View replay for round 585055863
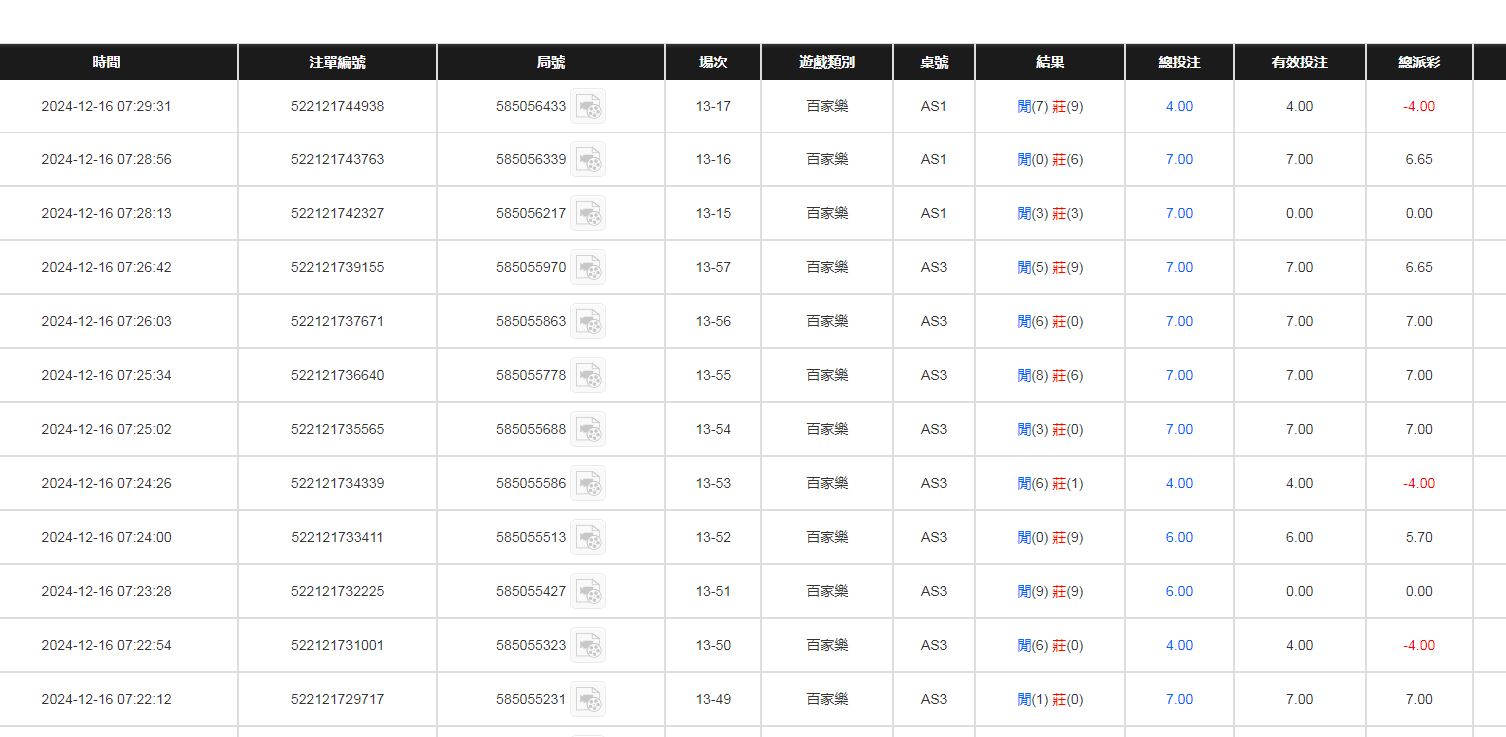This screenshot has height=737, width=1506. tap(588, 322)
